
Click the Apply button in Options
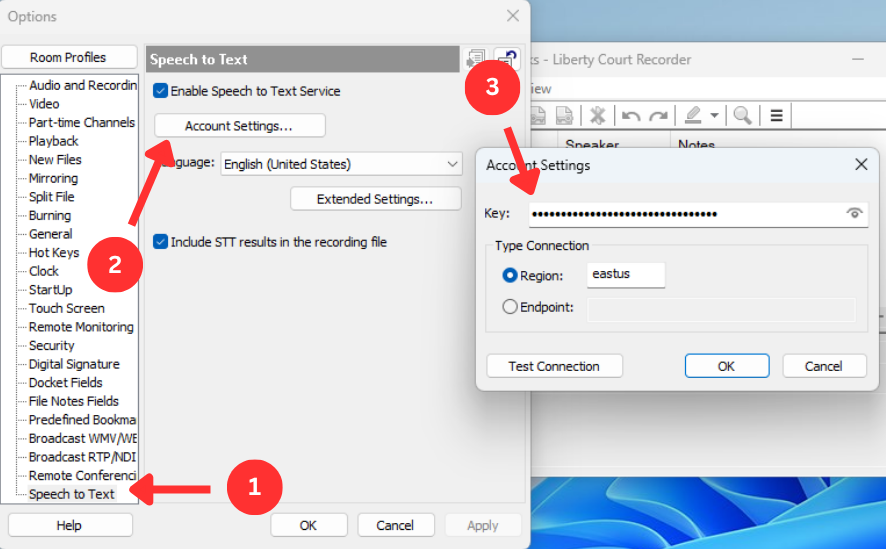[x=483, y=525]
